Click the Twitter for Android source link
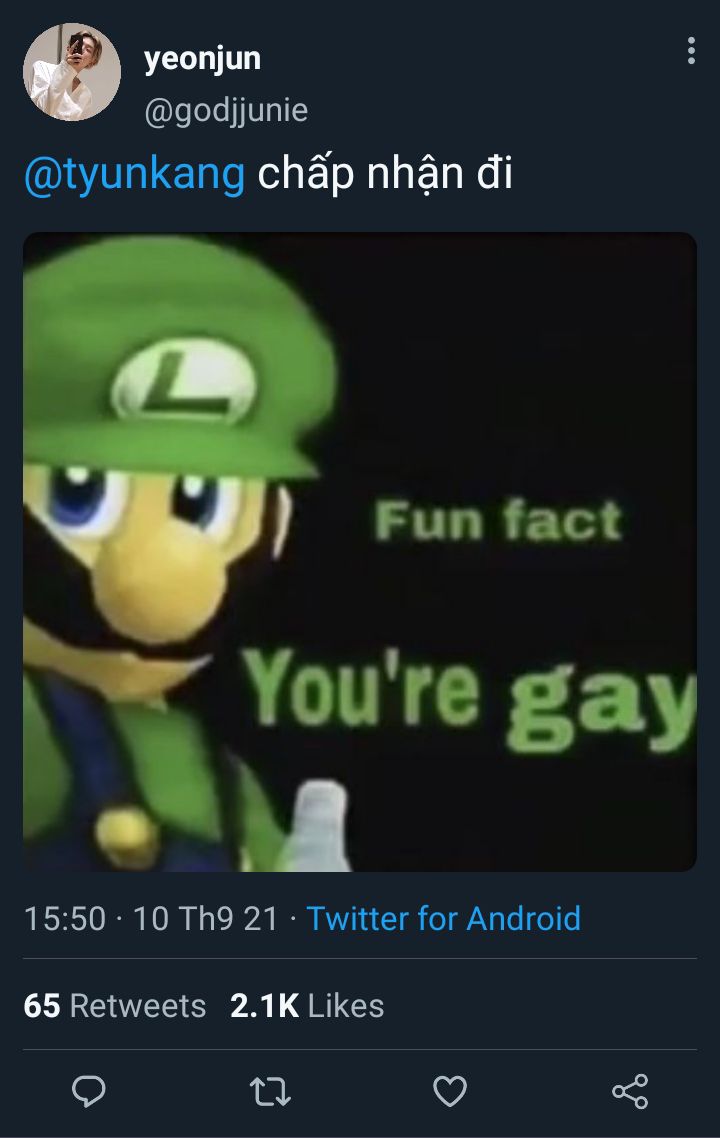This screenshot has width=720, height=1138. [443, 919]
